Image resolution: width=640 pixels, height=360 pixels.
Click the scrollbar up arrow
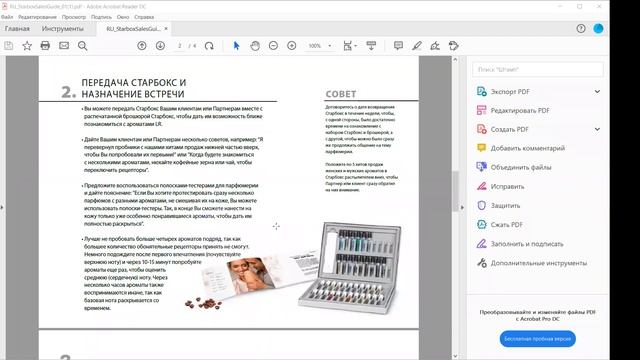[x=456, y=60]
